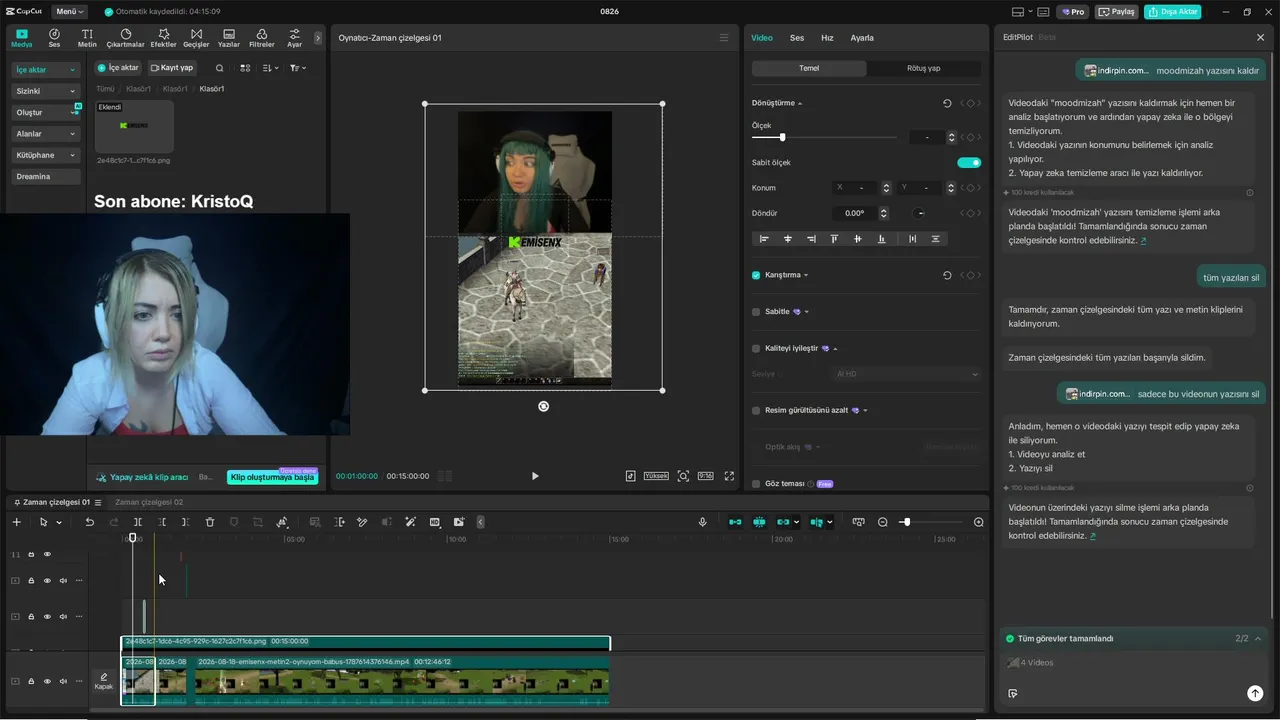Expand the Alanlar sidebar section
Screen dimensions: 1280x720
tap(46, 134)
